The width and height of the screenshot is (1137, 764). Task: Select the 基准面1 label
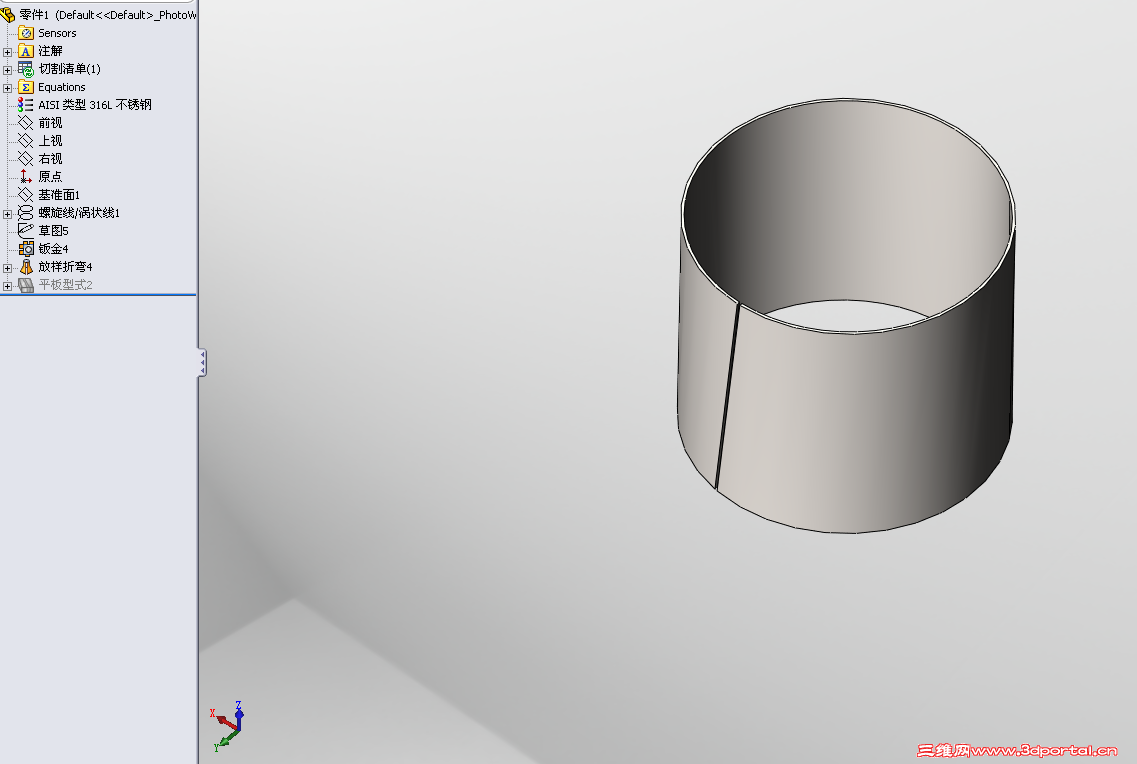[59, 194]
